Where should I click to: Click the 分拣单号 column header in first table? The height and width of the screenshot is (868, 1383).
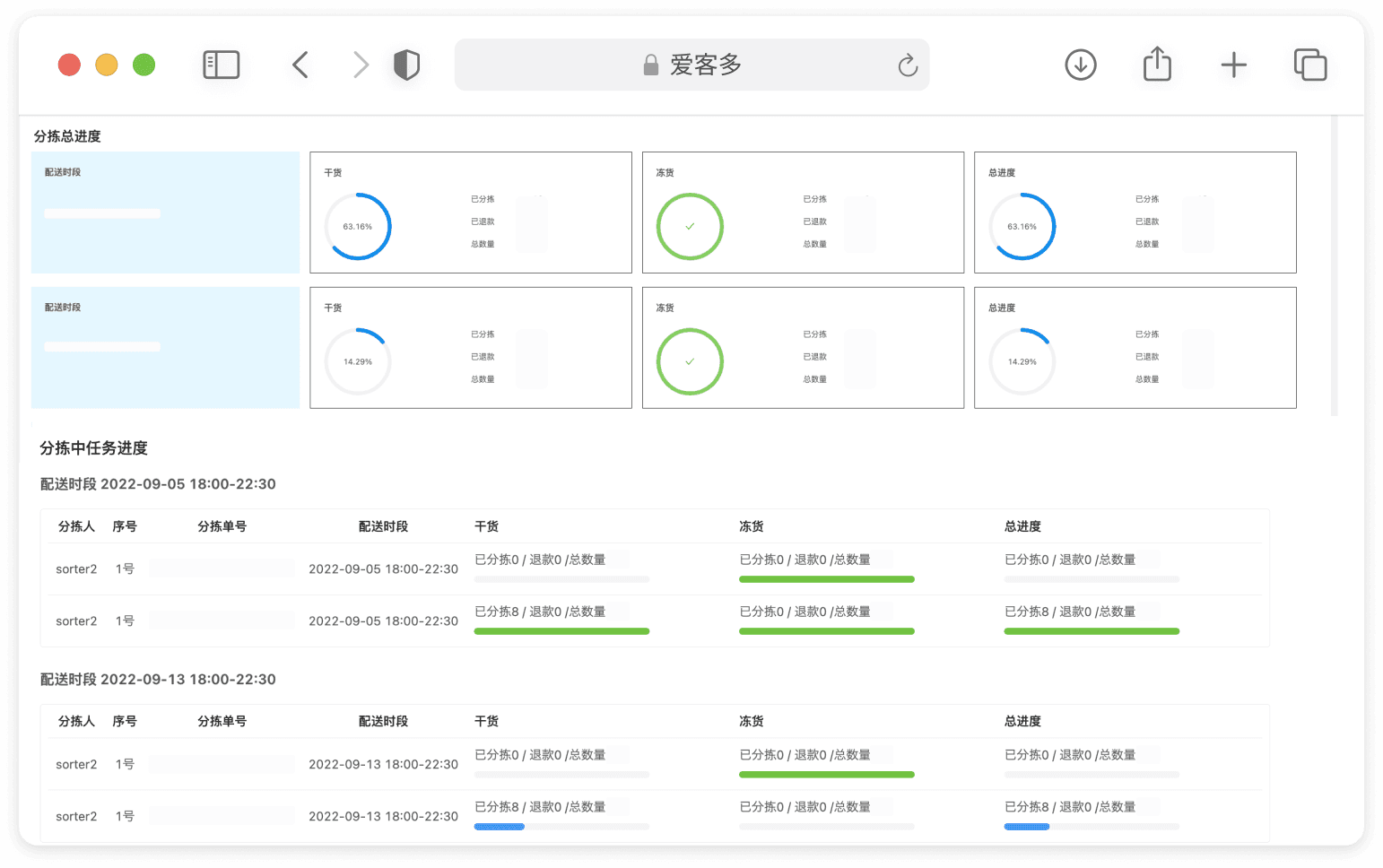[x=222, y=526]
